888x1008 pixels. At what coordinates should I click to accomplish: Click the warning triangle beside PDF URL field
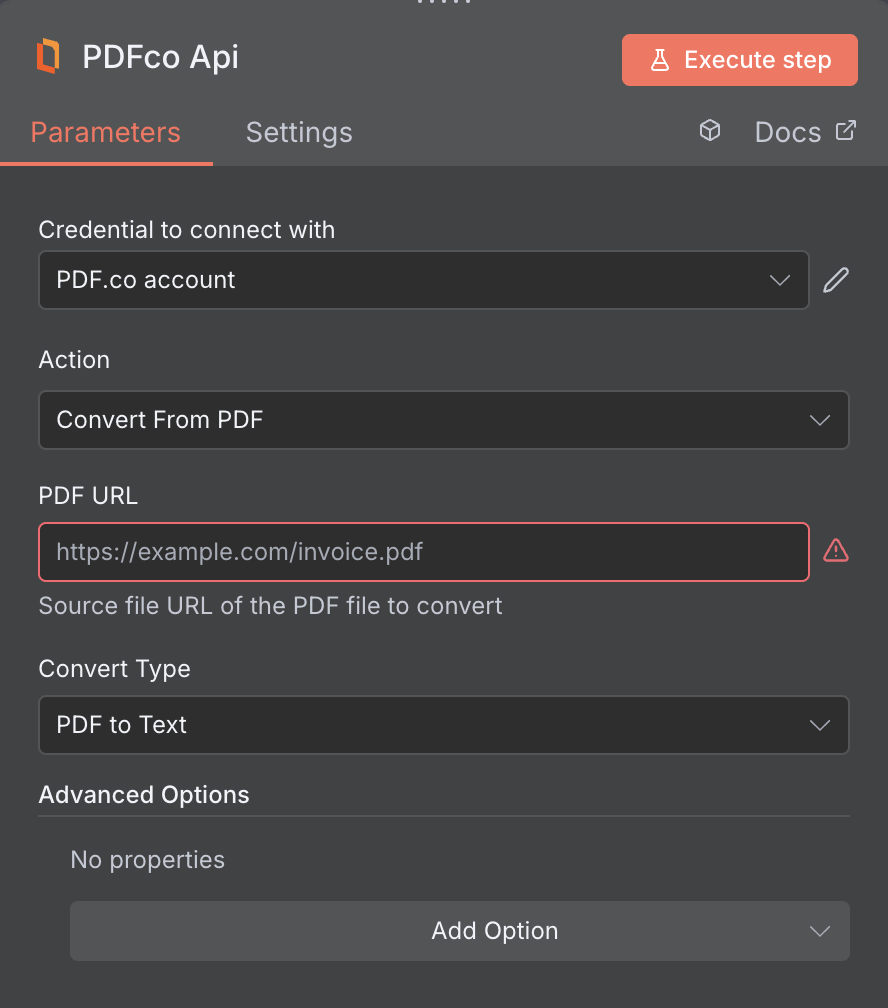tap(836, 550)
